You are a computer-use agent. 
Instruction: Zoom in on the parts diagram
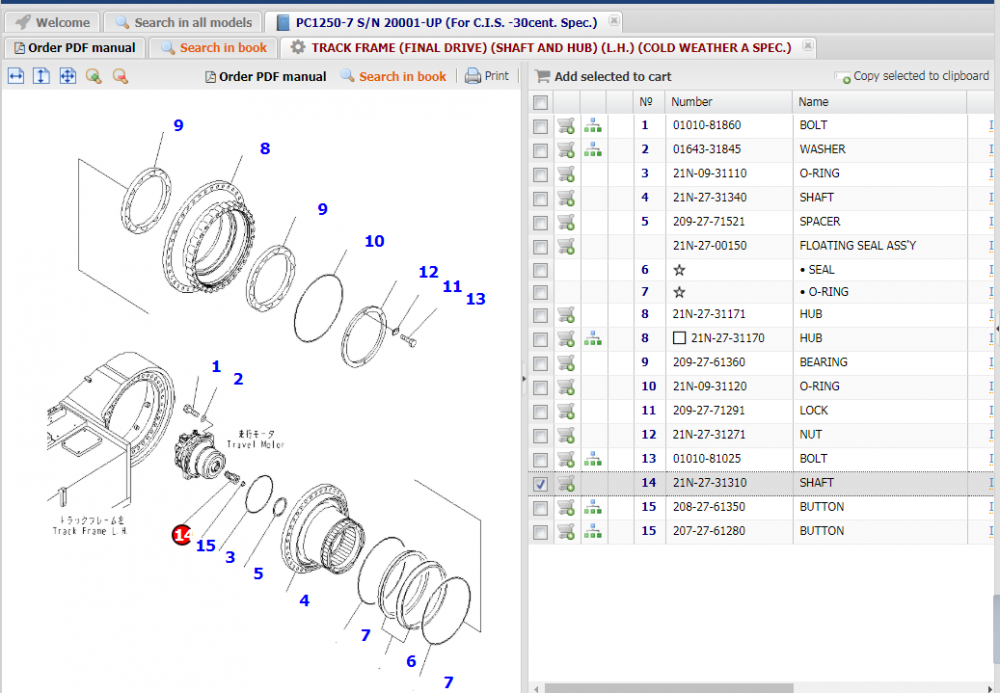tap(93, 76)
